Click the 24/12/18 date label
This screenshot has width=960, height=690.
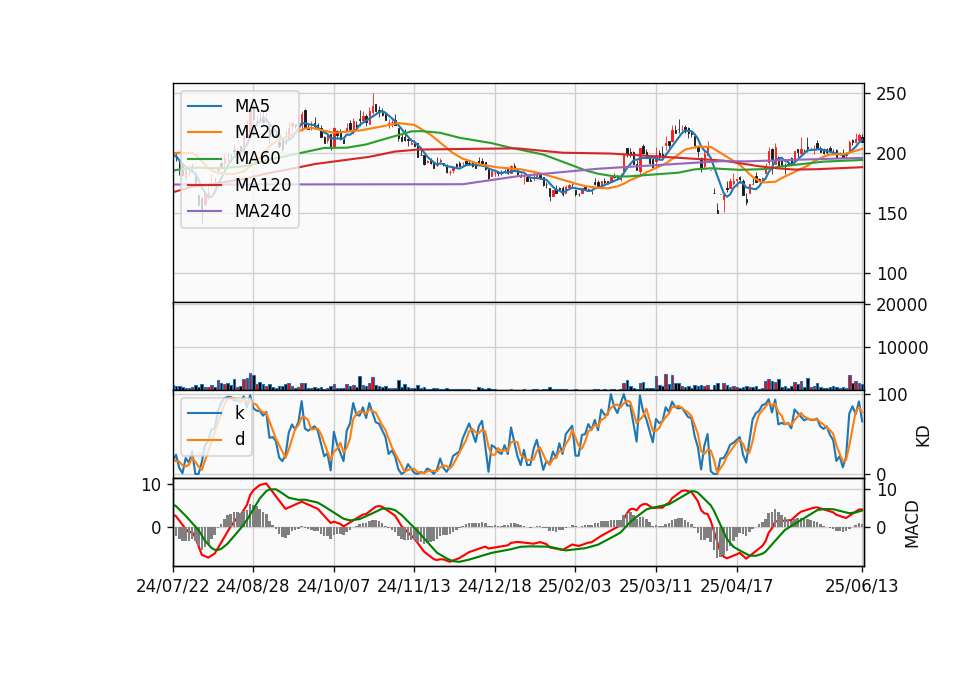[x=495, y=586]
